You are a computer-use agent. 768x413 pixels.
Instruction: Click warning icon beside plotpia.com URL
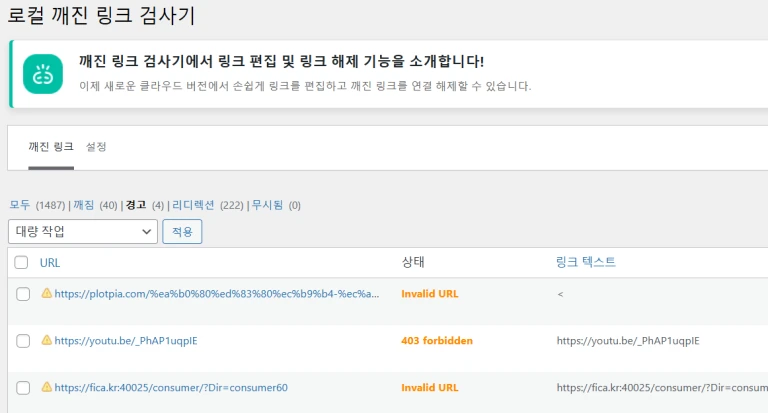click(47, 293)
